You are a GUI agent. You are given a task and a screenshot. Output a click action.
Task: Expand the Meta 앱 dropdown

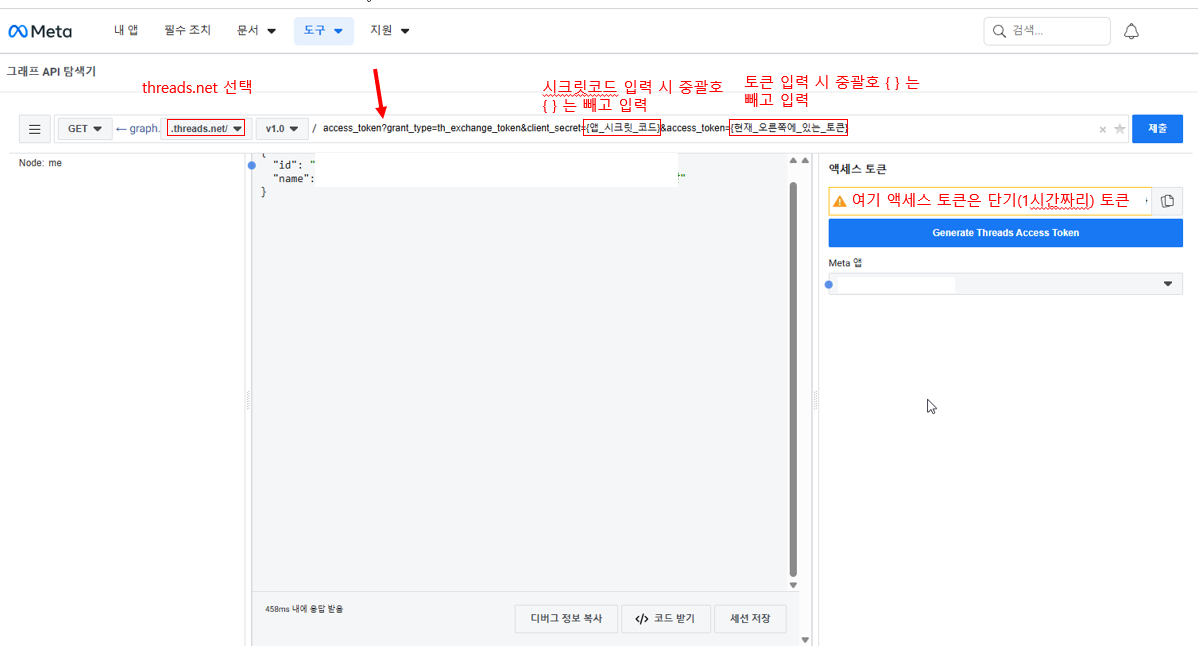point(1005,284)
